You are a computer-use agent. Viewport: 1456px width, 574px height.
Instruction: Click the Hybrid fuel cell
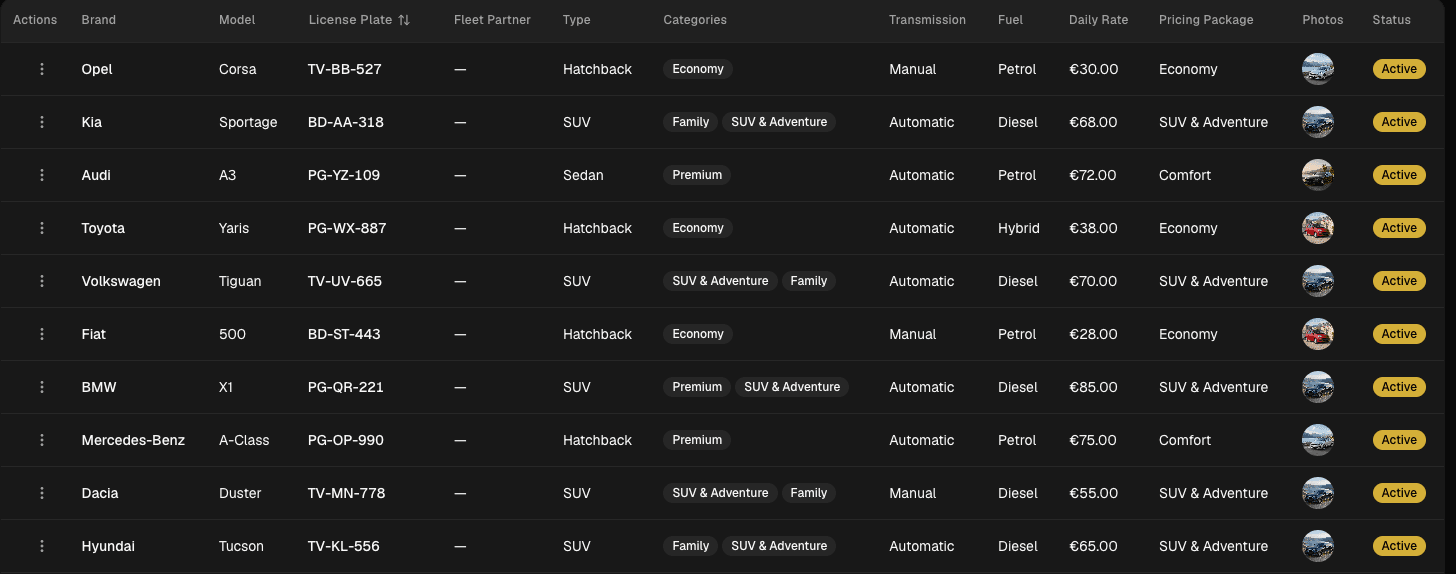tap(1019, 228)
